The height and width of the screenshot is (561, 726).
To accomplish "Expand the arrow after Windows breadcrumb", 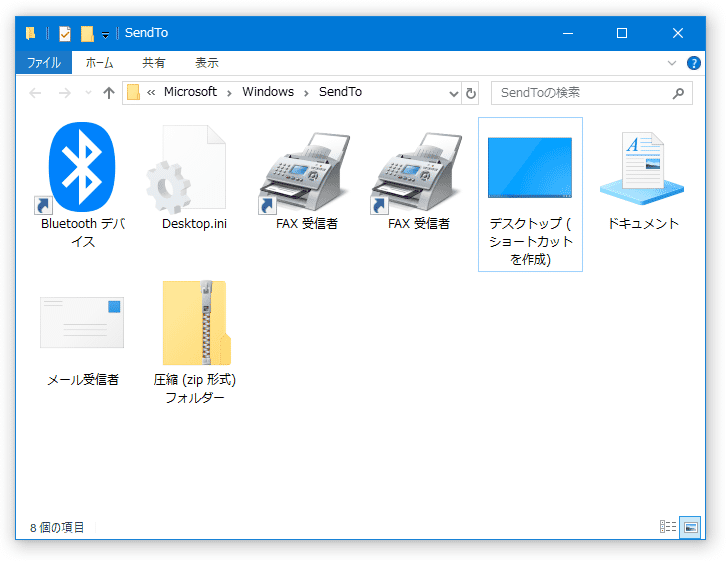I will [x=306, y=93].
